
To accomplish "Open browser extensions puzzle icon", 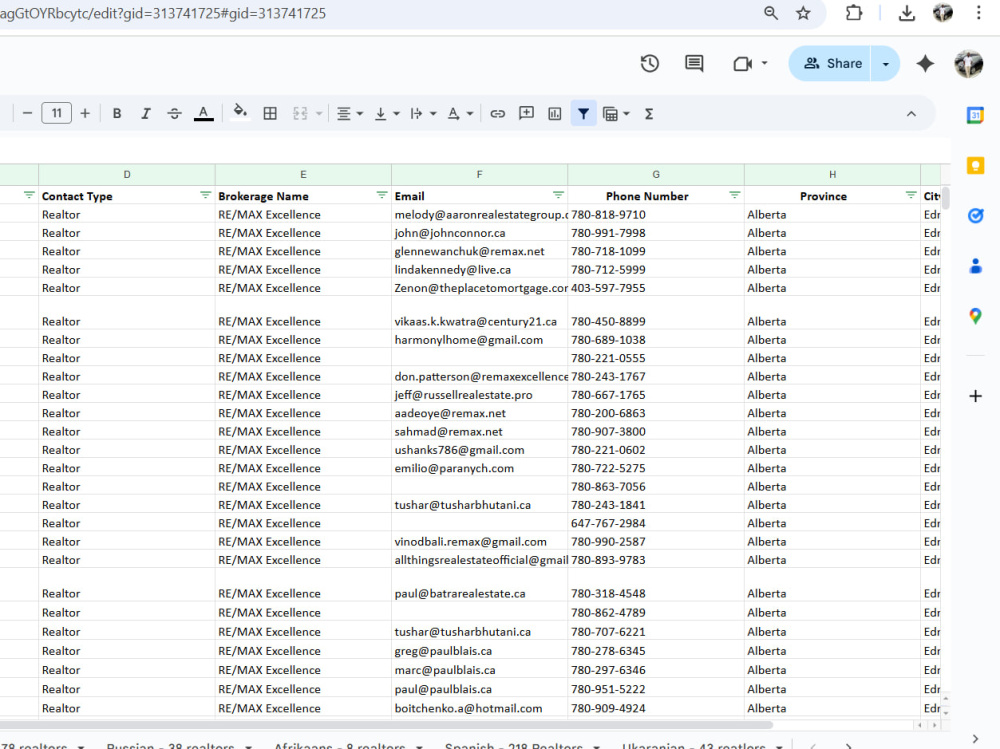I will (x=853, y=13).
